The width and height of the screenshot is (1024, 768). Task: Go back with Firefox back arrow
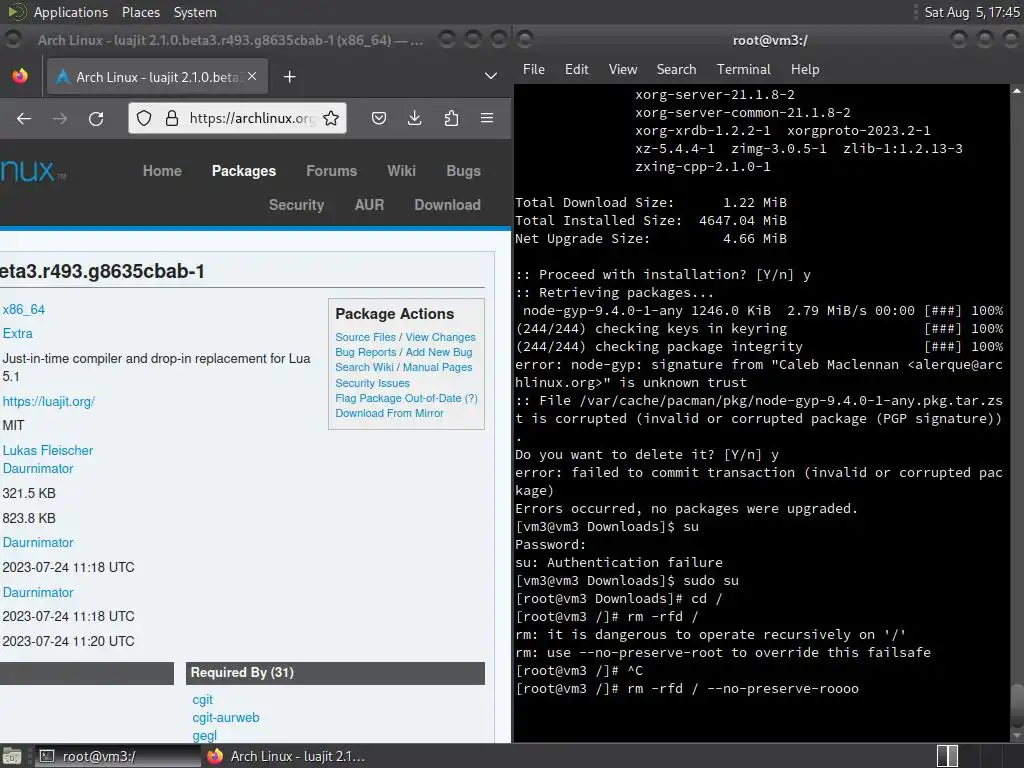click(x=24, y=118)
